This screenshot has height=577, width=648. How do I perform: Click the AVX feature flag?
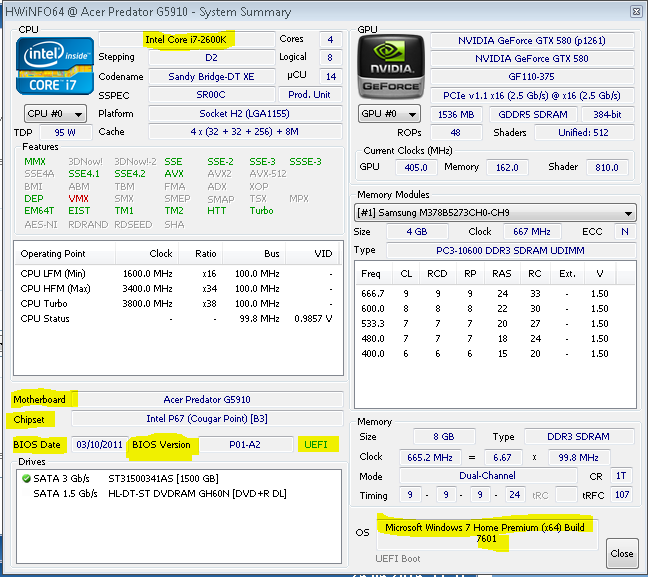pyautogui.click(x=174, y=174)
